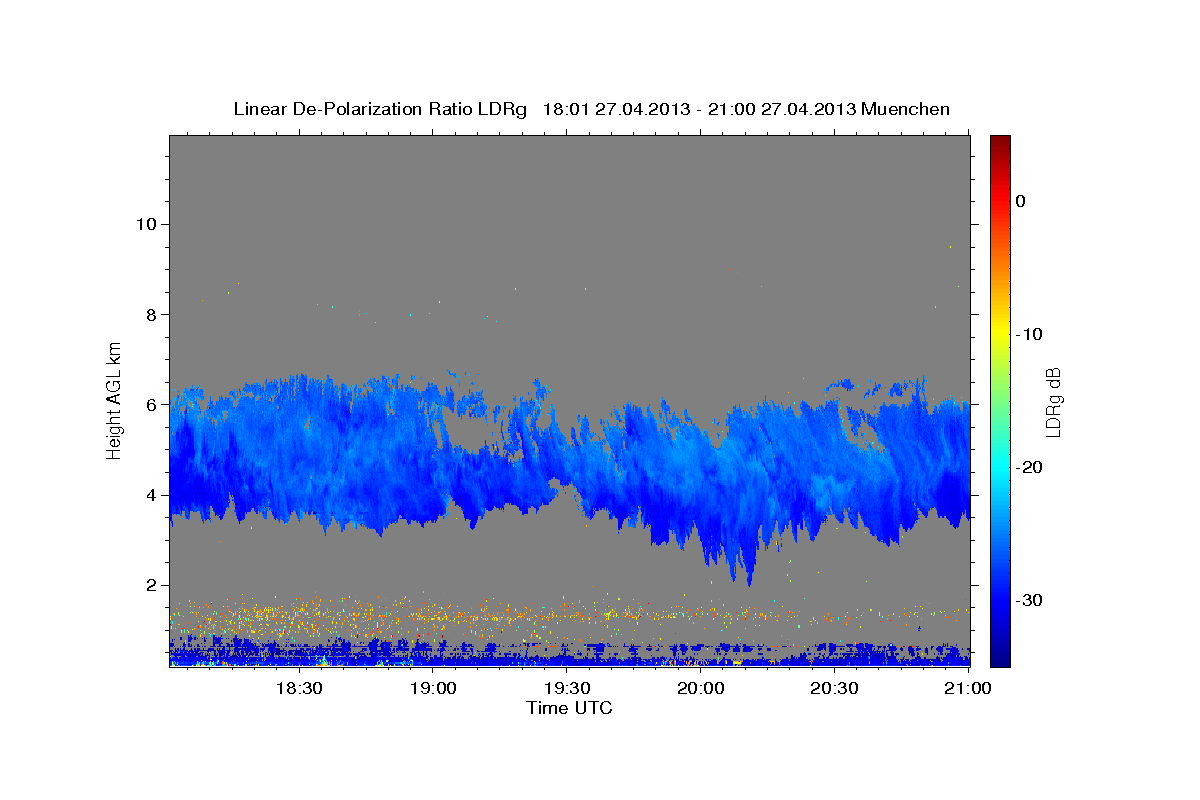Click the colorbar tick label -30
The width and height of the screenshot is (1200, 800).
(x=1029, y=600)
